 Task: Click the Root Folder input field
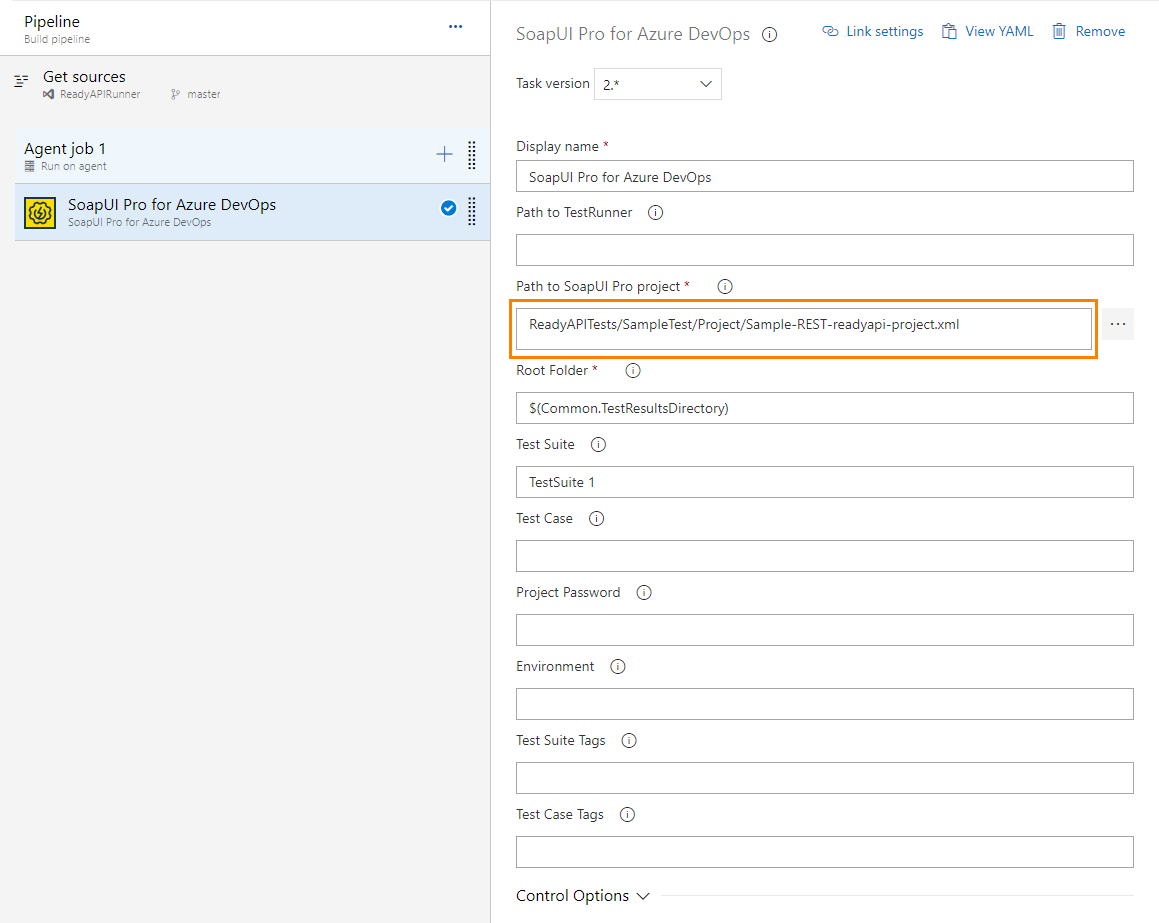(825, 408)
